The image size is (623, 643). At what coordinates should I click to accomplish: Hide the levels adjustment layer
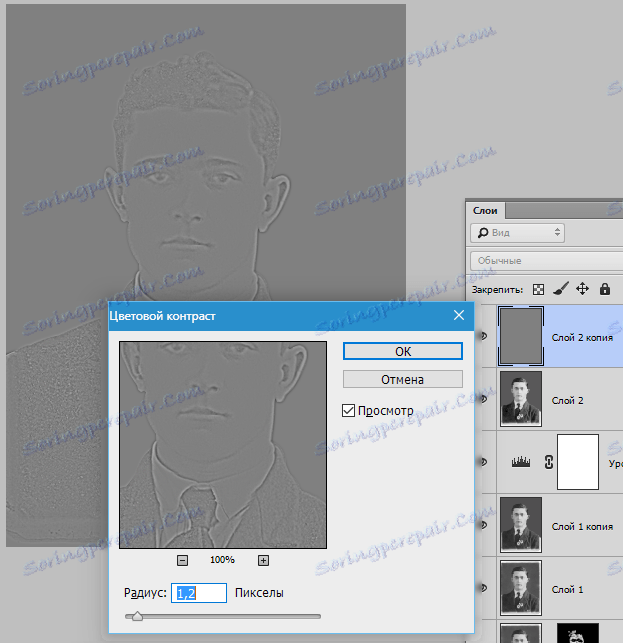pyautogui.click(x=483, y=462)
